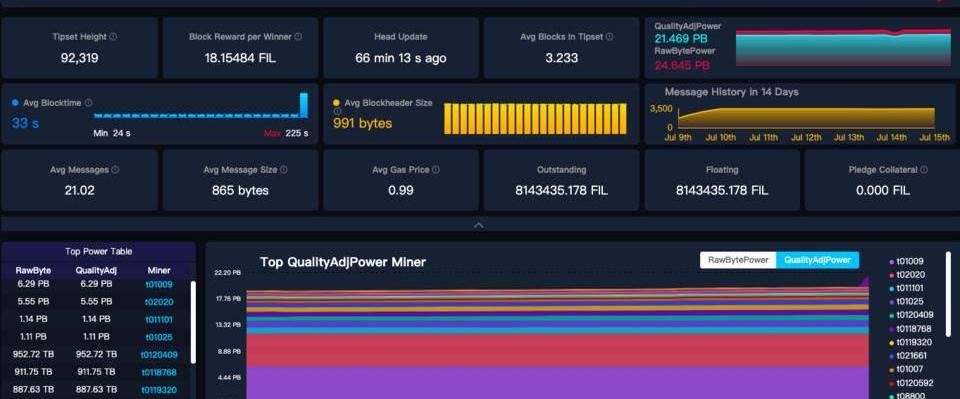Click the RawByte column header

(33, 270)
